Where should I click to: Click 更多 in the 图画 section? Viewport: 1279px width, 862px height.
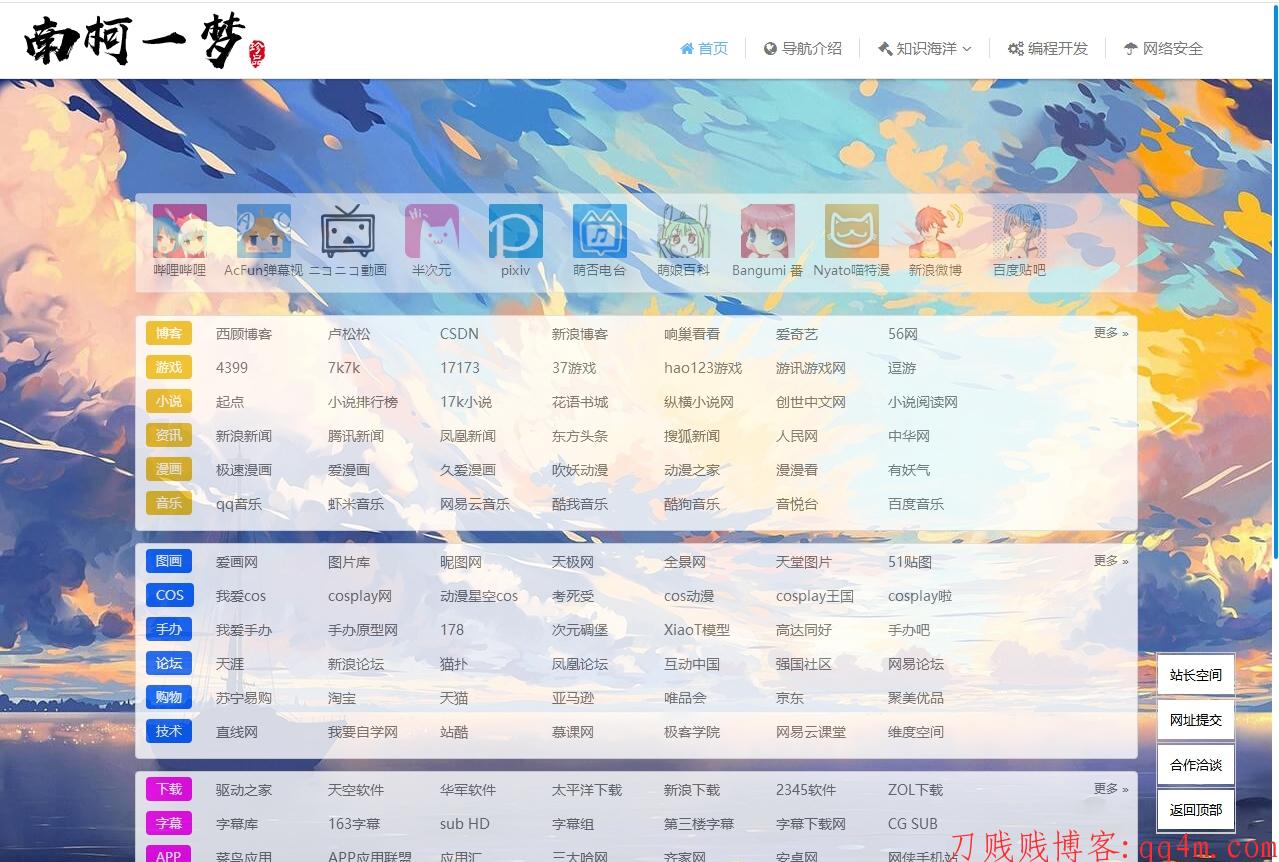[1111, 561]
